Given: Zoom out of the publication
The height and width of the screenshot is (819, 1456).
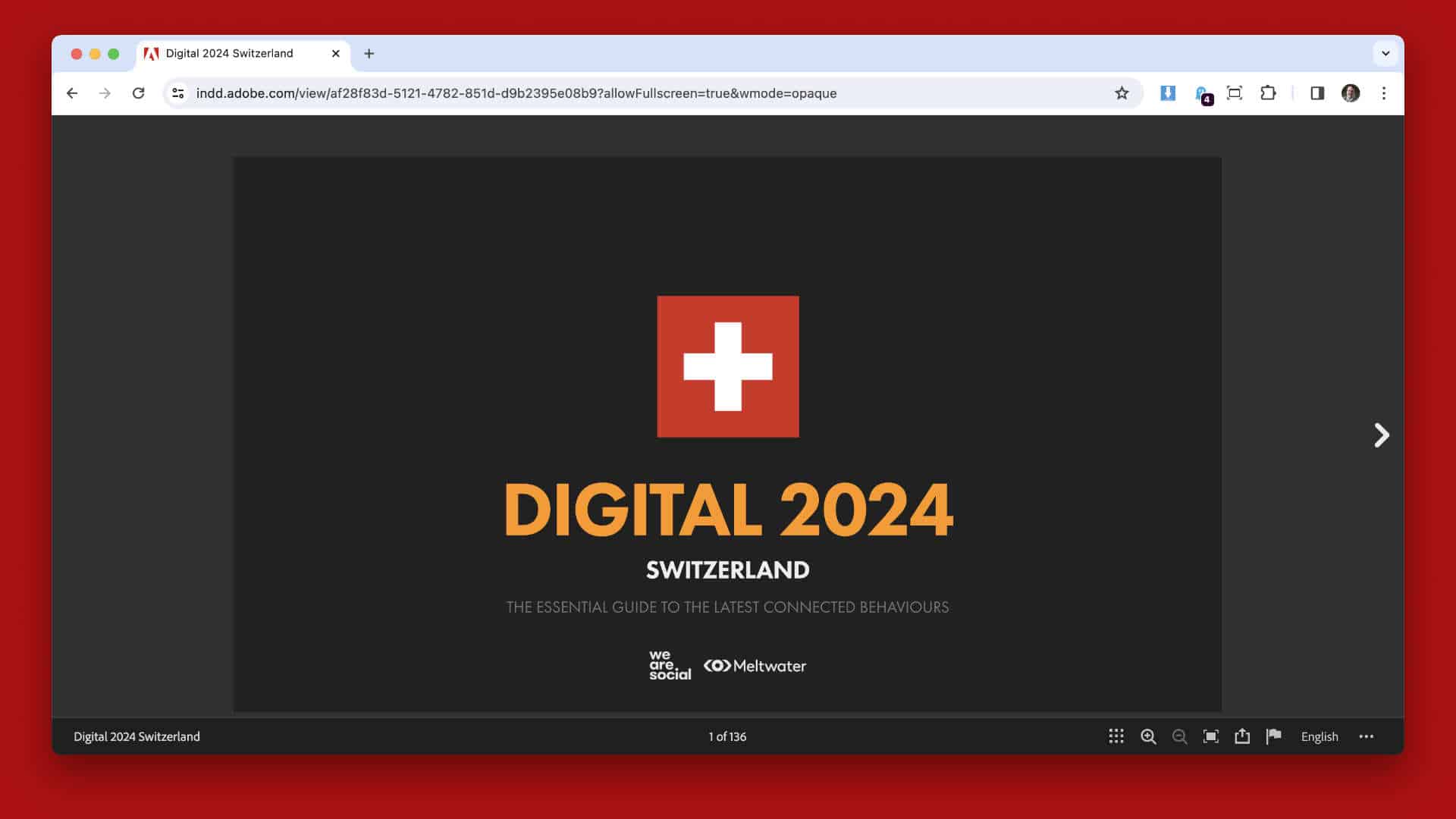Looking at the screenshot, I should 1179,736.
